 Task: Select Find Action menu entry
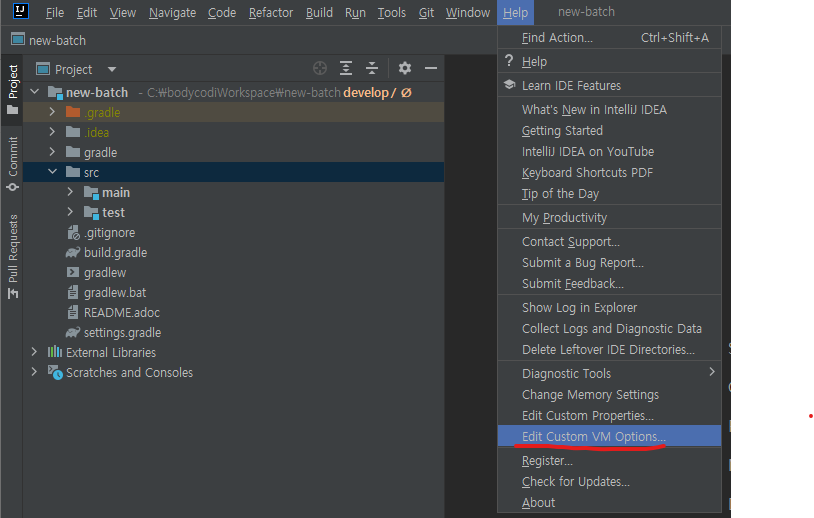[x=609, y=37]
